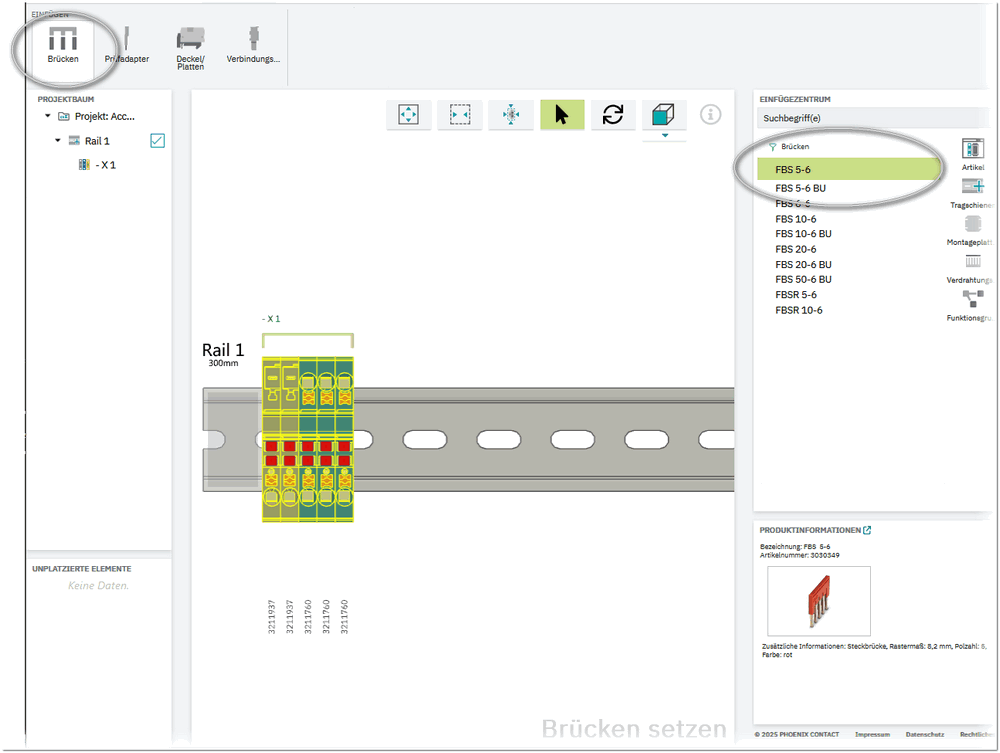Switch to the 3D cube view

[664, 115]
